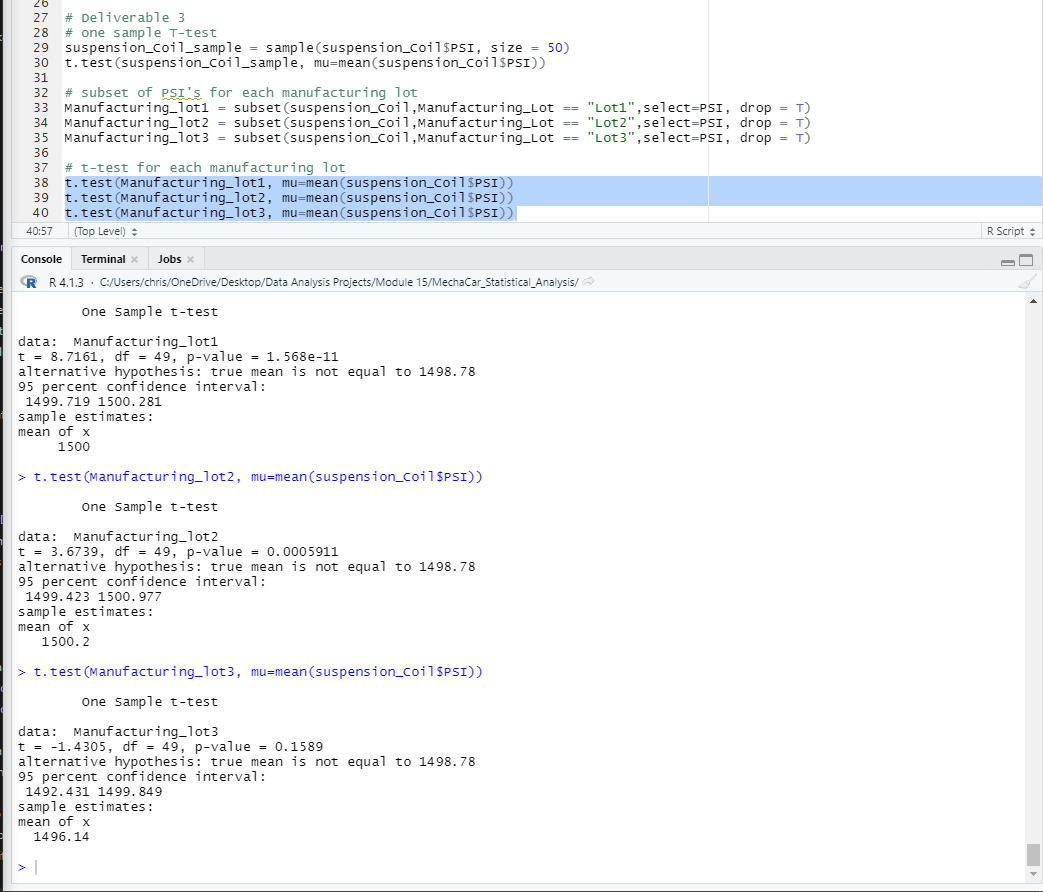This screenshot has height=892, width=1043.
Task: Click the mean value 1500.2
Action: coord(65,642)
